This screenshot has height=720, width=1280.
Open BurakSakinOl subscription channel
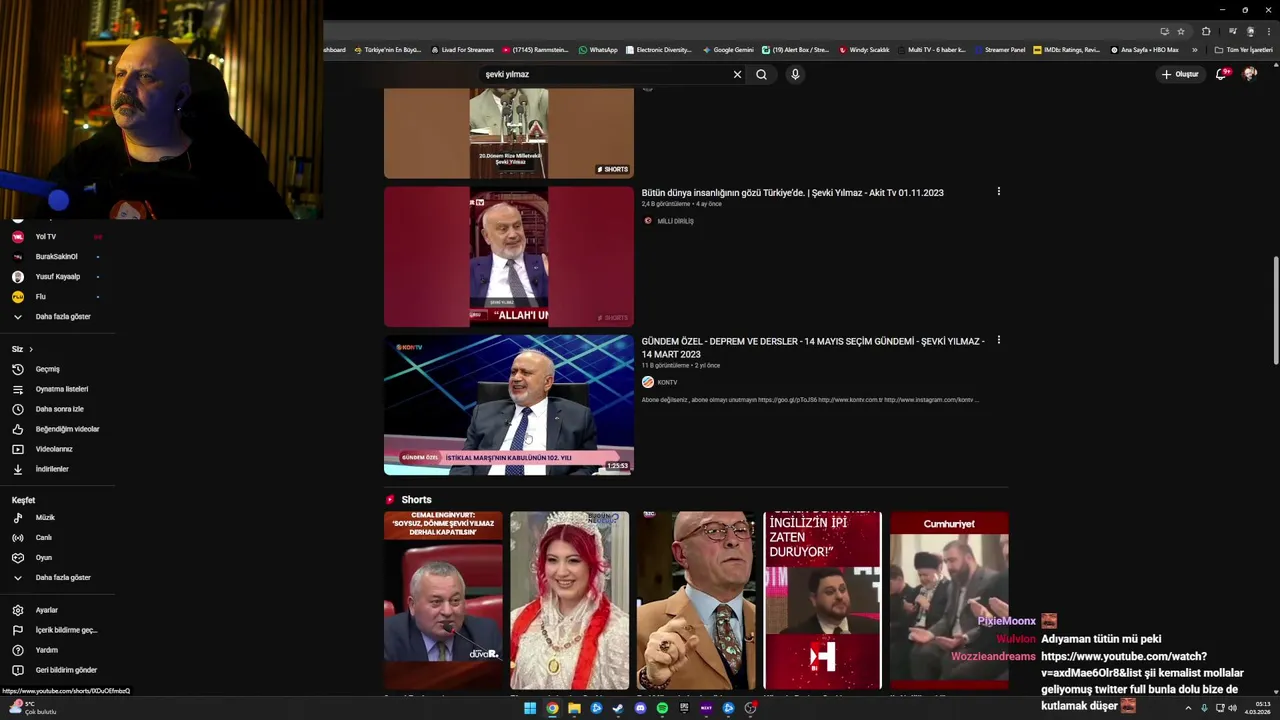(x=56, y=257)
